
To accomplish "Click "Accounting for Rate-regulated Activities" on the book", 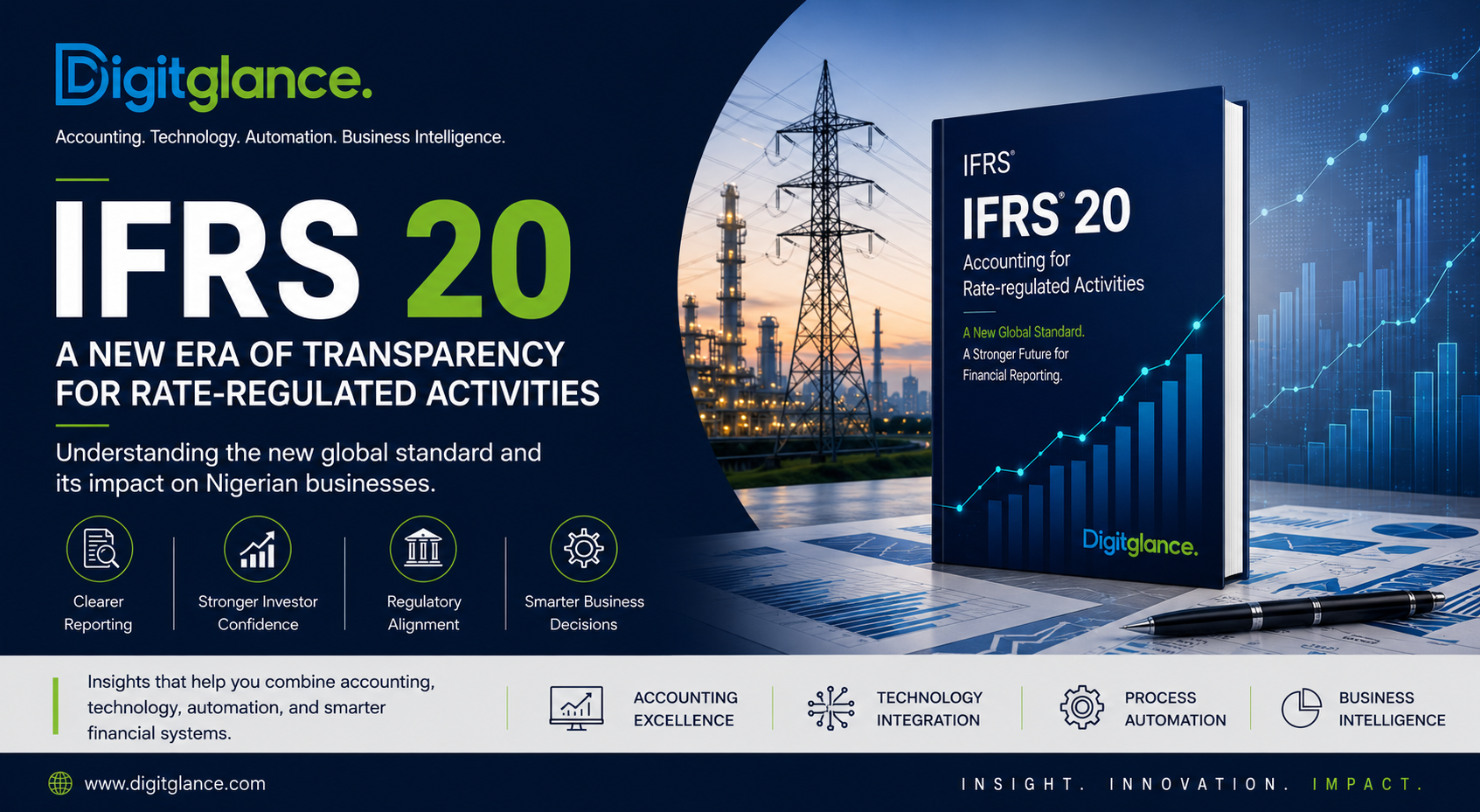I will coord(1053,274).
